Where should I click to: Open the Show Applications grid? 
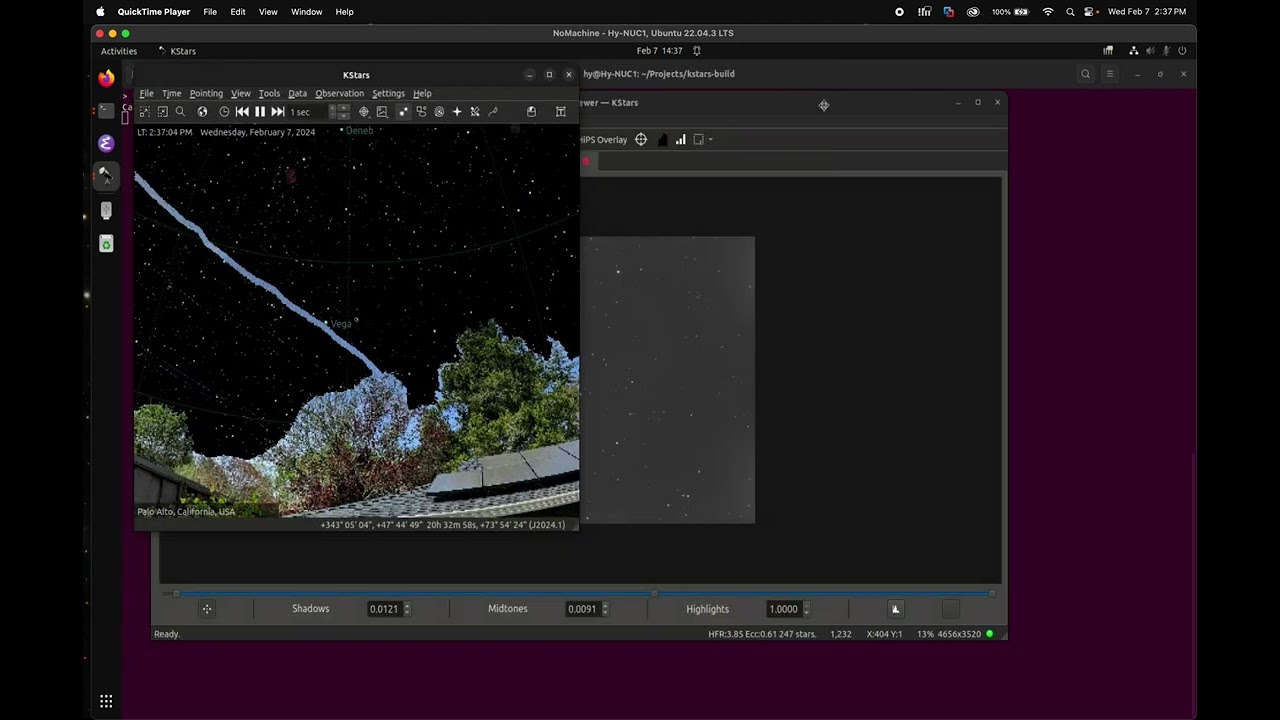106,701
